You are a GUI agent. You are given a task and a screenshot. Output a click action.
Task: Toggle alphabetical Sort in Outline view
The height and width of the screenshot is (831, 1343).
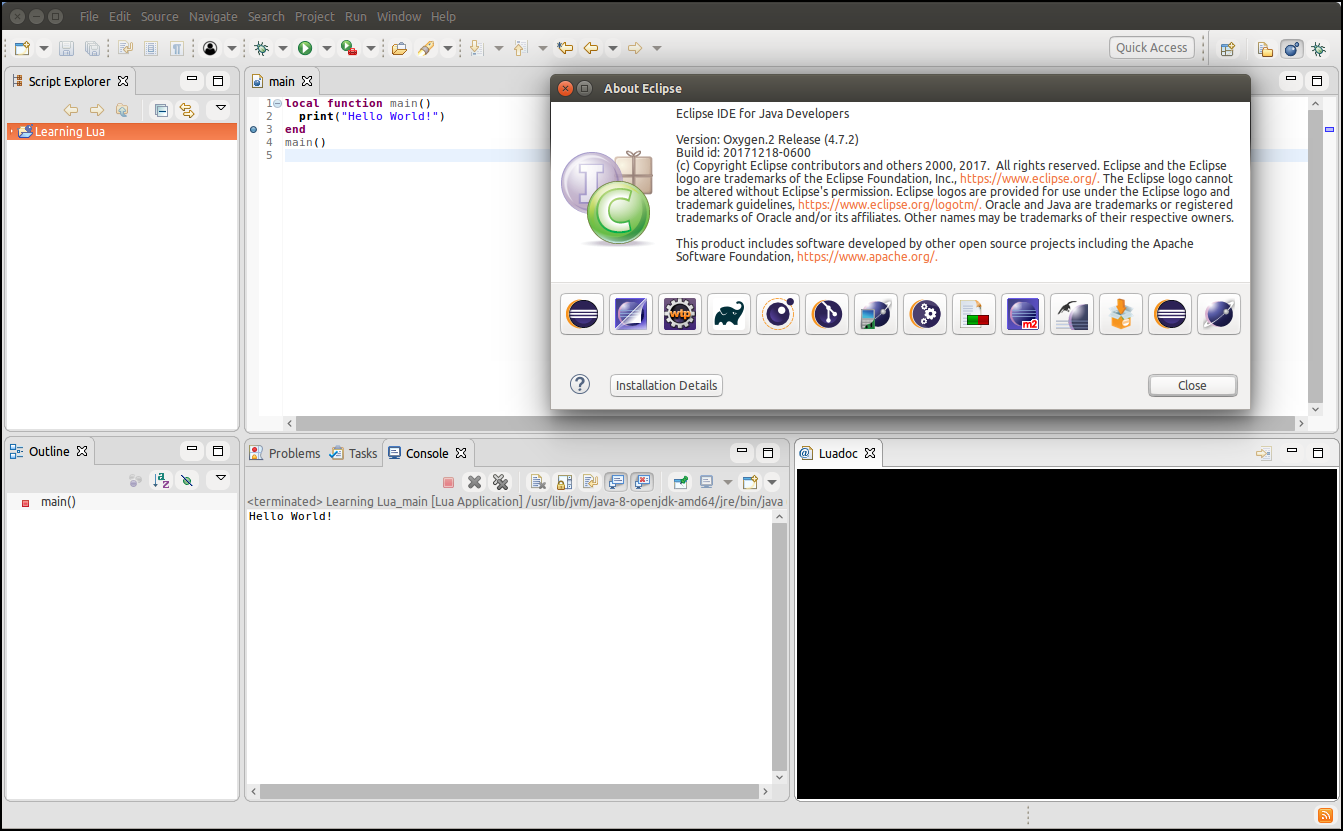pos(161,480)
